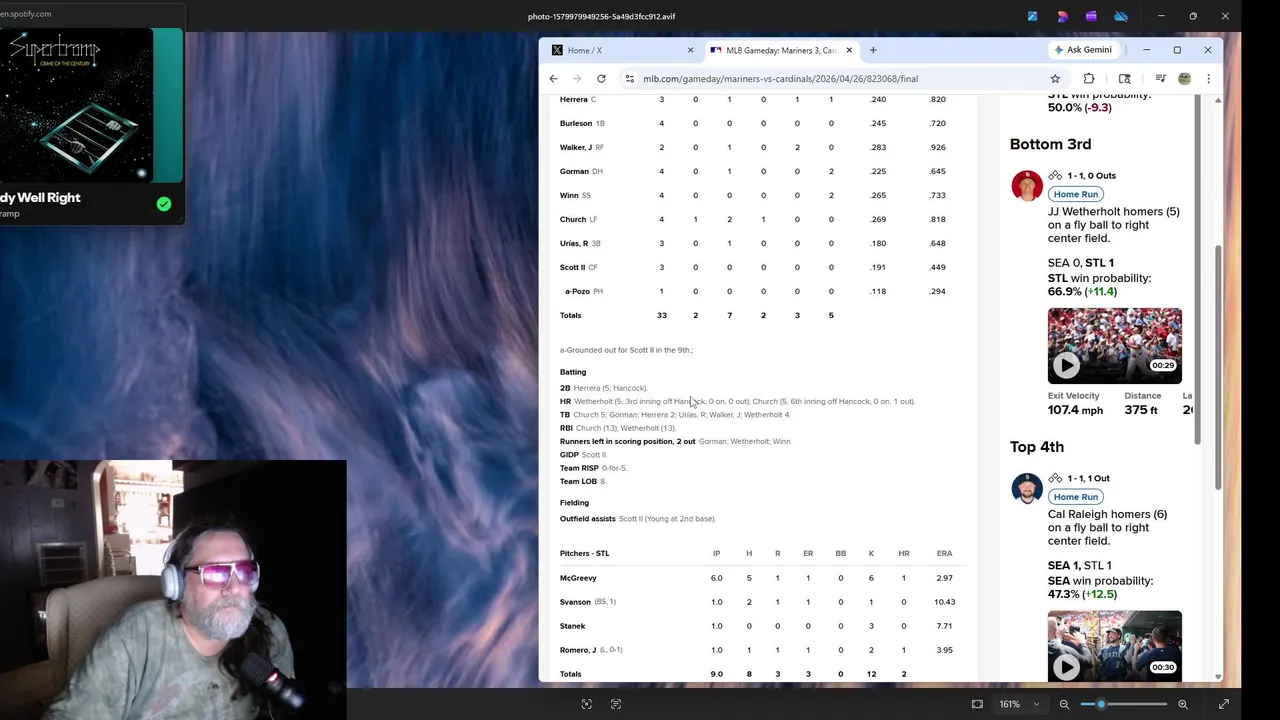Image resolution: width=1280 pixels, height=720 pixels.
Task: Click the Team LOB stat line
Action: click(583, 481)
